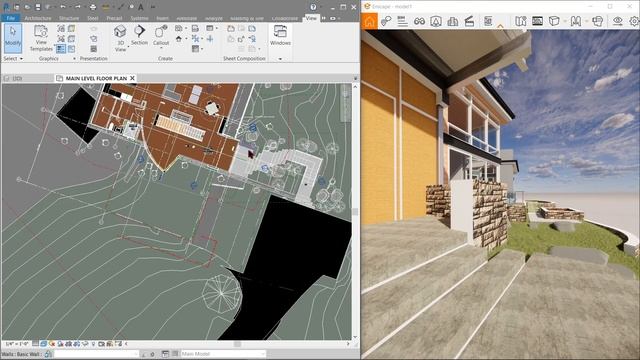
Task: Toggle Thin Lines icon in Graphics panel
Action: pyautogui.click(x=61, y=49)
